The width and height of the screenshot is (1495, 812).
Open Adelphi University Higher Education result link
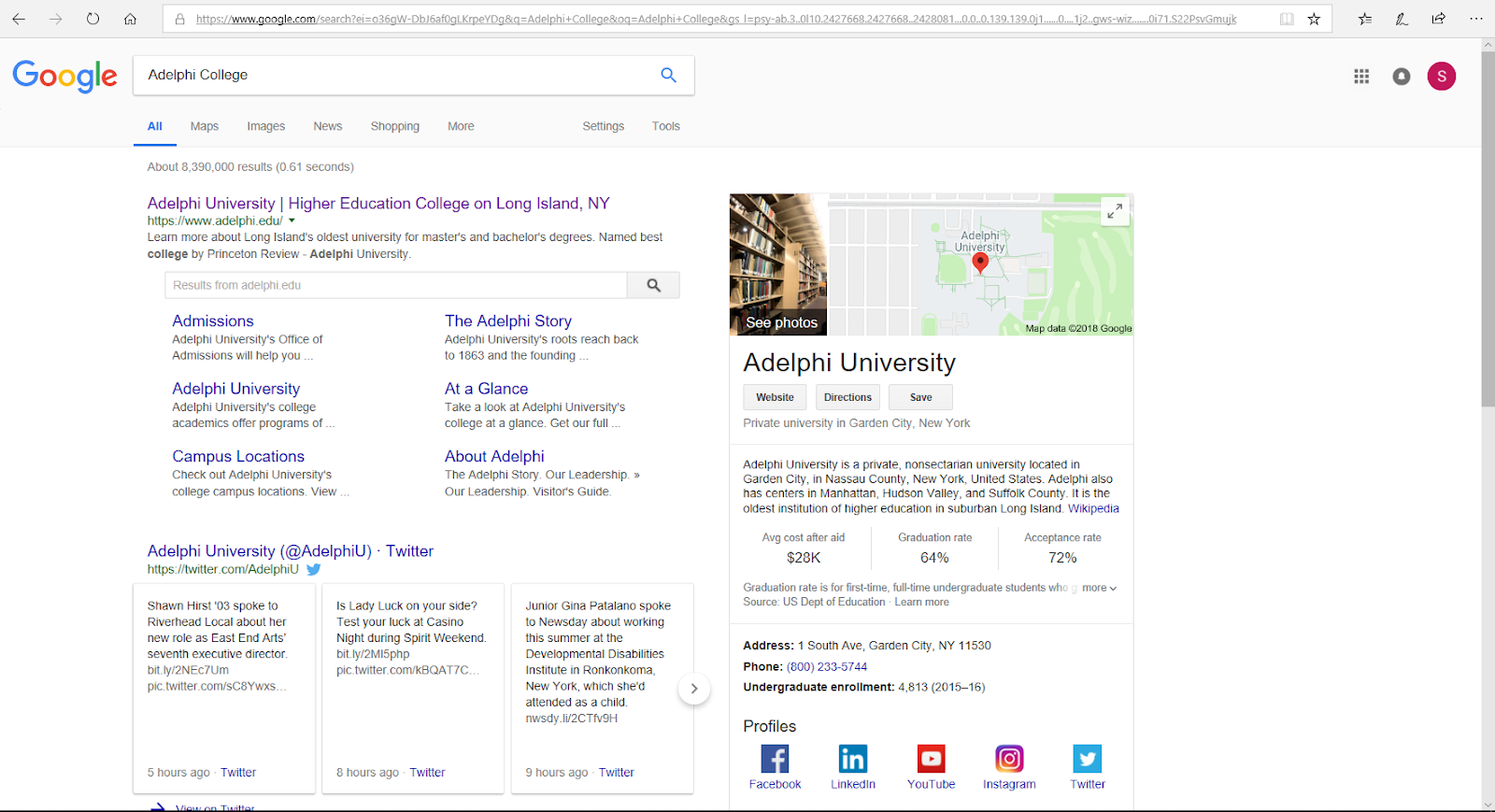coord(378,203)
